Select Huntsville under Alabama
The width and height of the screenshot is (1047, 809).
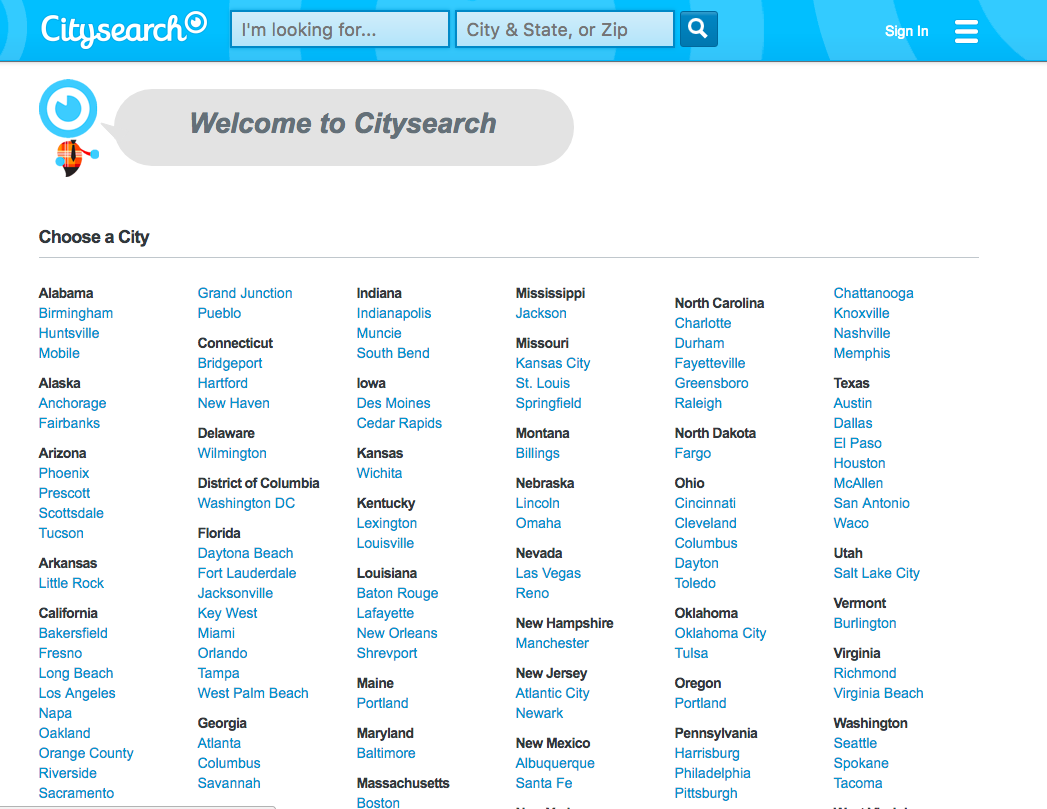[x=69, y=333]
